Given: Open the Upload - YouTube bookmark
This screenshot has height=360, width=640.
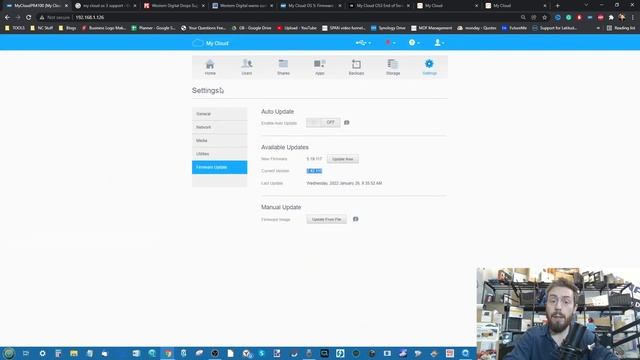Looking at the screenshot, I should click(297, 28).
